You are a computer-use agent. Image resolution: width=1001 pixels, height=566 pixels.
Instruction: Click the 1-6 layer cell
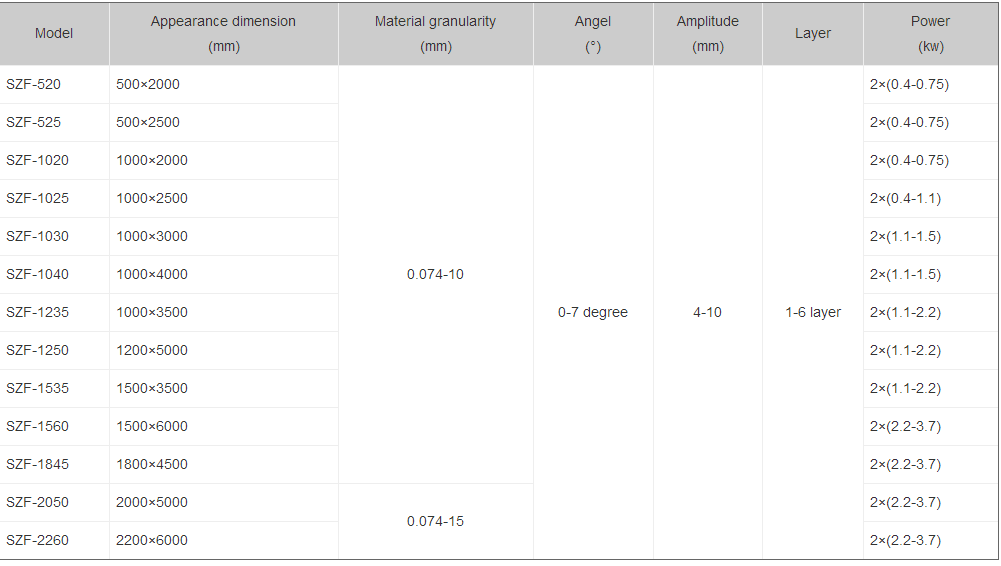[x=813, y=312]
